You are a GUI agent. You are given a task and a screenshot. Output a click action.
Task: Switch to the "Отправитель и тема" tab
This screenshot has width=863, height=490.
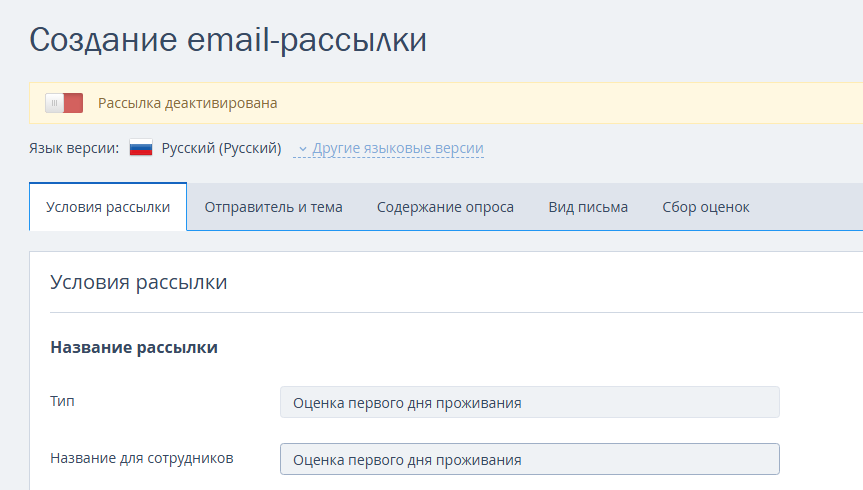click(273, 207)
